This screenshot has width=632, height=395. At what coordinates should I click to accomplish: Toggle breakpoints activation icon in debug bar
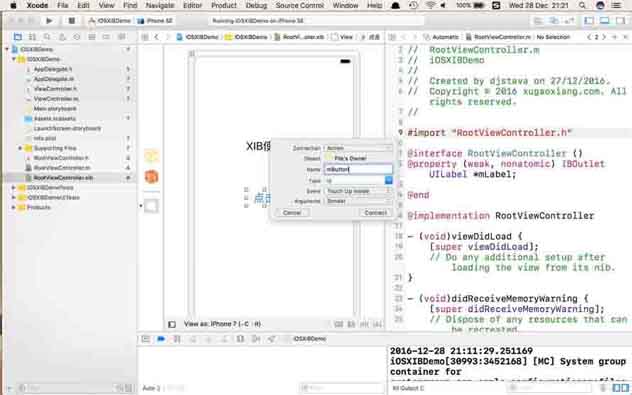tap(161, 339)
